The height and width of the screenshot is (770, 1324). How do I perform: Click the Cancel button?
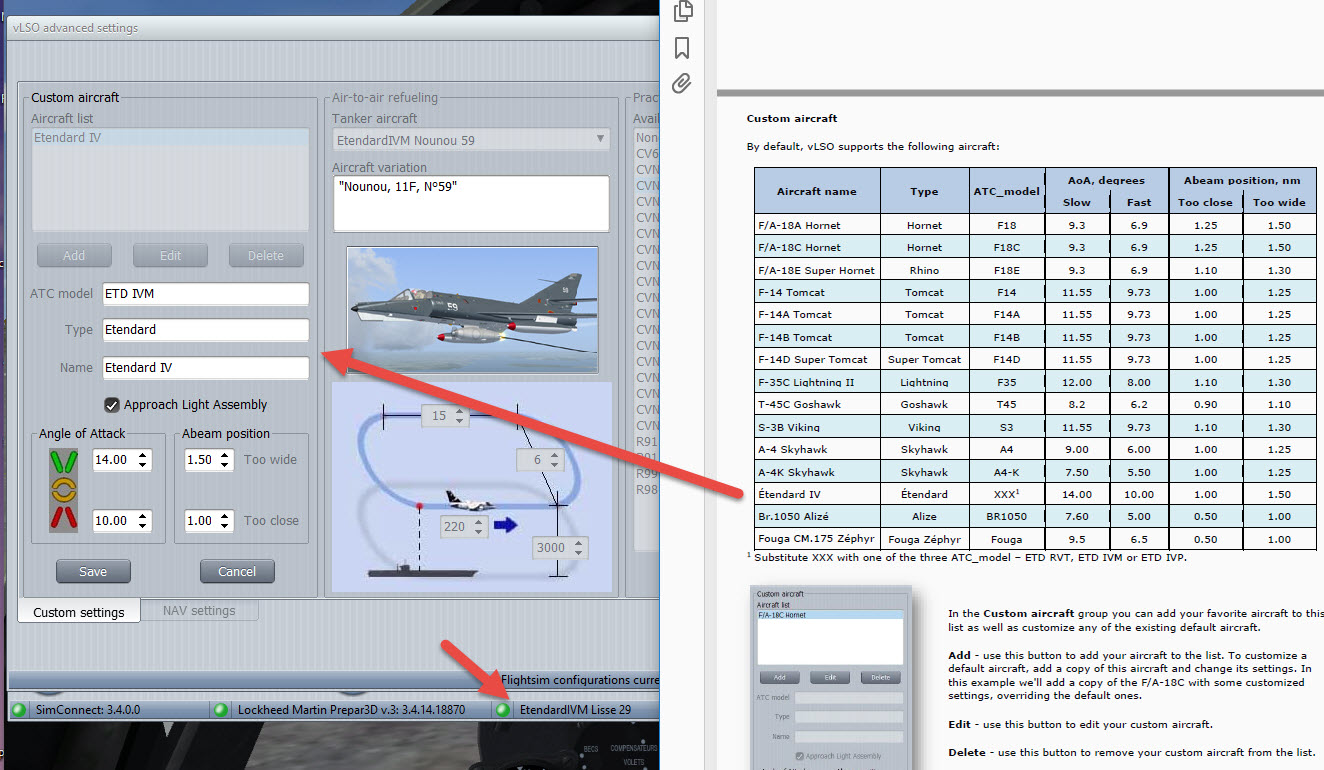click(237, 572)
